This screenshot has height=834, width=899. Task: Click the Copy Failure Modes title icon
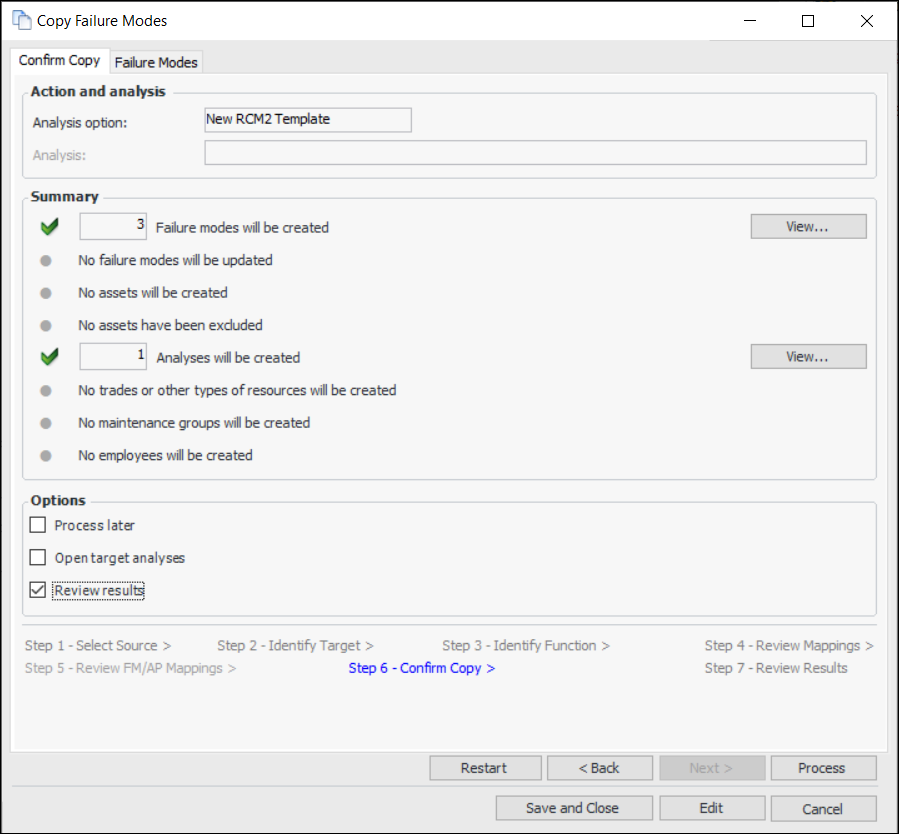22,20
